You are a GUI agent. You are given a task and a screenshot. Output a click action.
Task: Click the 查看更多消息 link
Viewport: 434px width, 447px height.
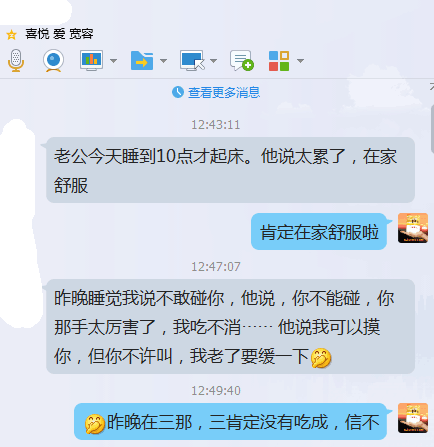[224, 92]
